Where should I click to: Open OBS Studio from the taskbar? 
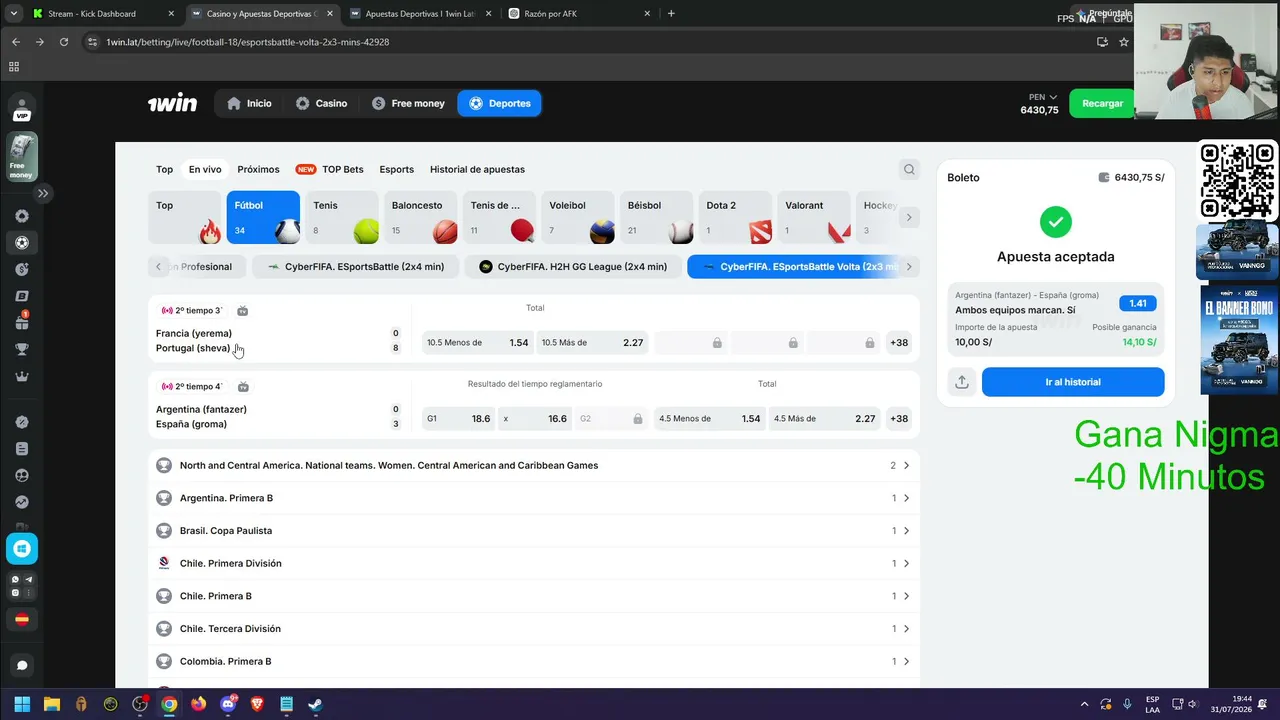[140, 704]
